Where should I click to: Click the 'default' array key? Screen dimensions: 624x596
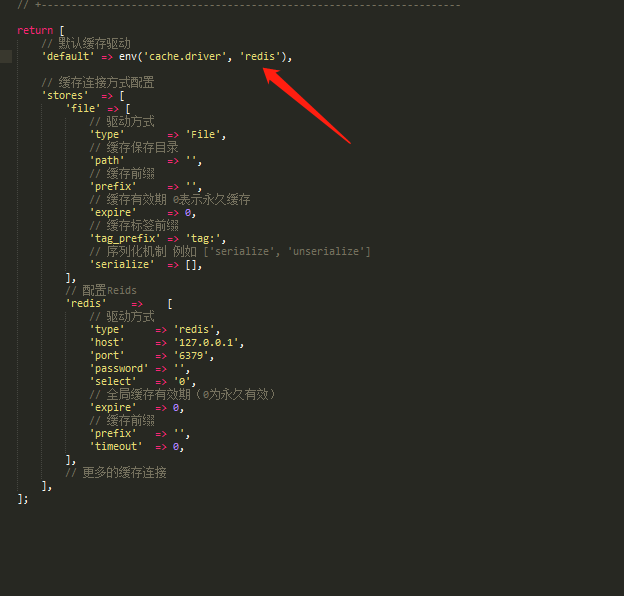(x=67, y=56)
